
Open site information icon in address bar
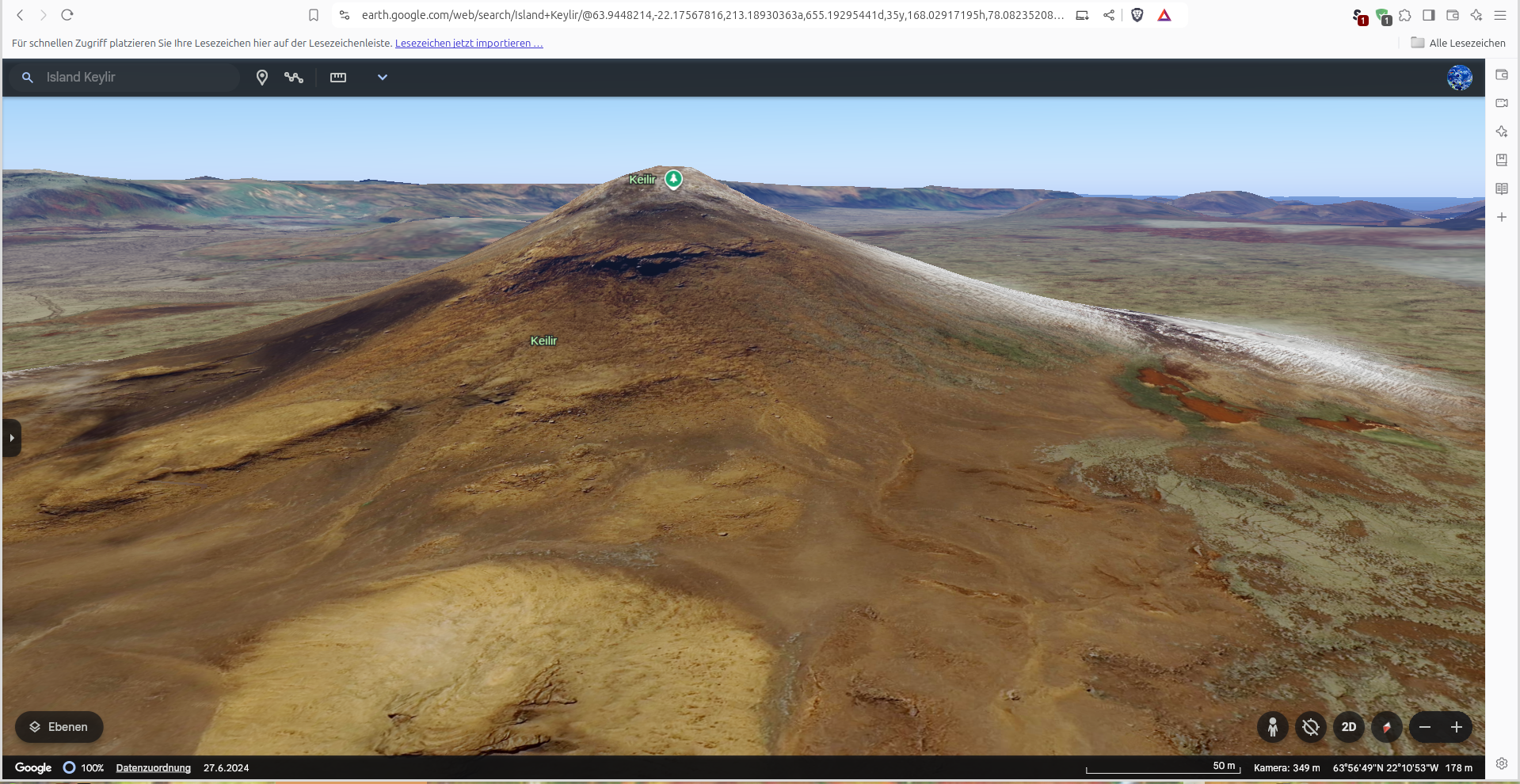pyautogui.click(x=345, y=15)
